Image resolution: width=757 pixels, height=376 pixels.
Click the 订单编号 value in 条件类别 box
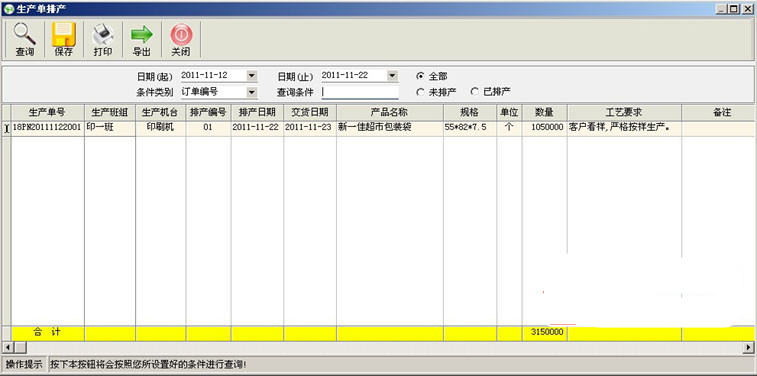coord(199,91)
